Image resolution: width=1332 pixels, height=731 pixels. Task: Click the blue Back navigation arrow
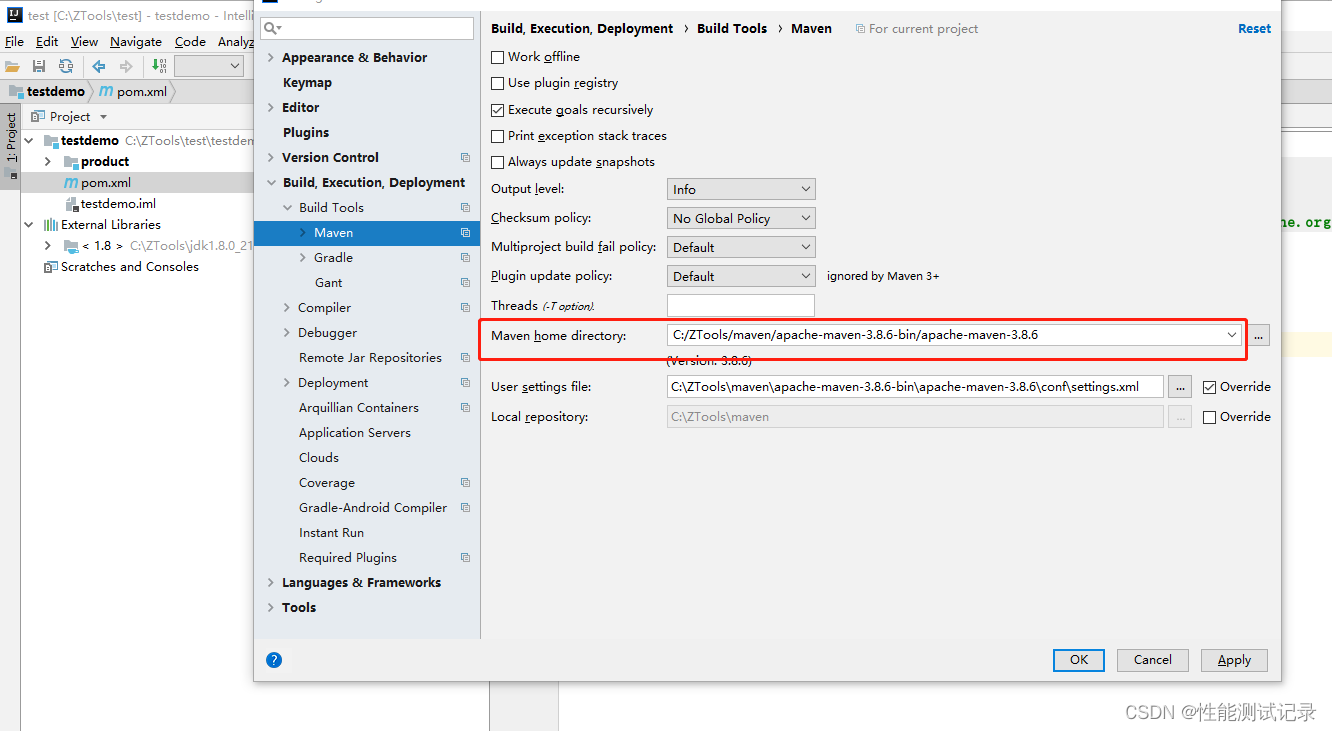[x=99, y=66]
